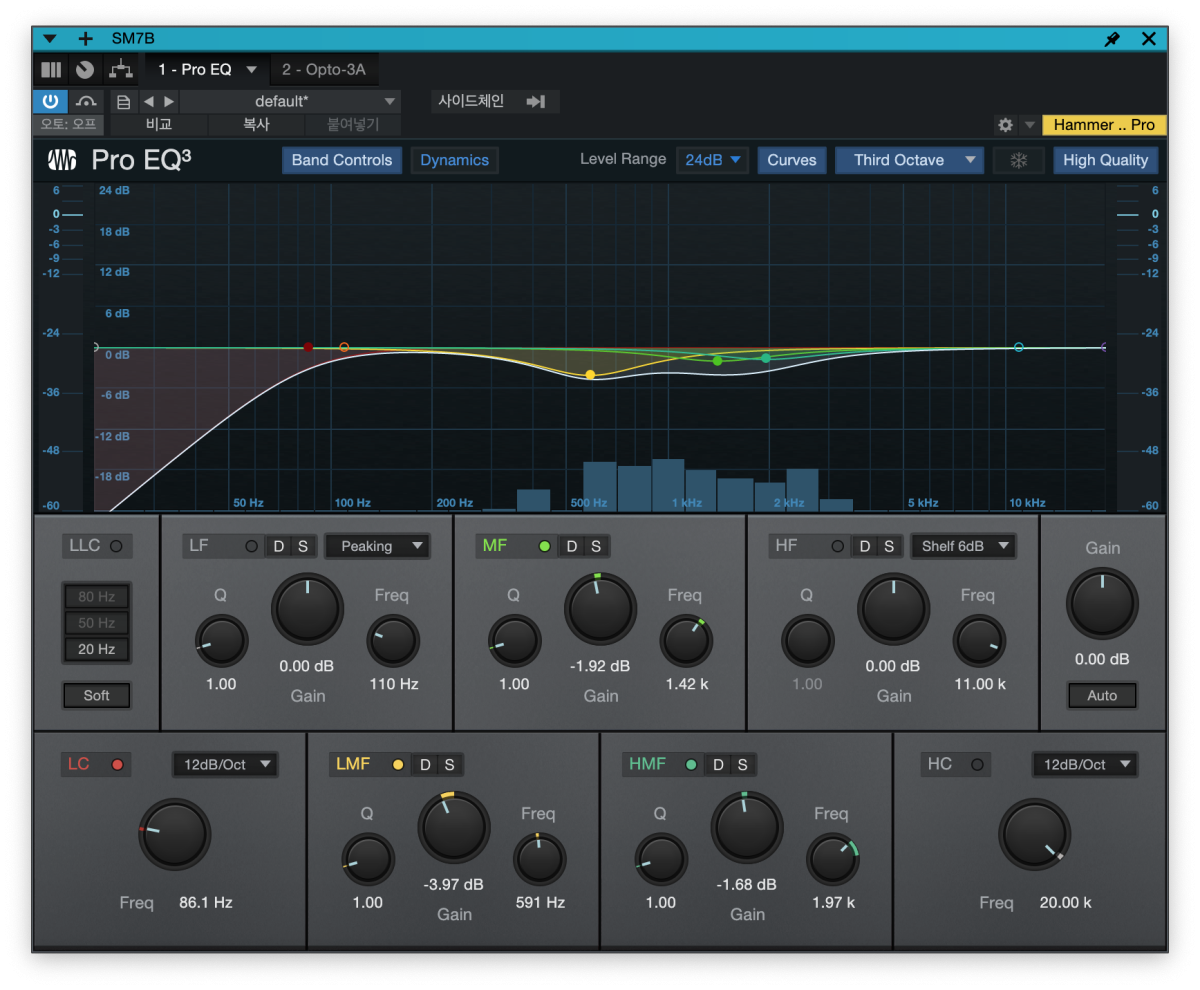Screen dimensions: 1200x990
Task: Open the routing view icon
Action: pos(120,70)
